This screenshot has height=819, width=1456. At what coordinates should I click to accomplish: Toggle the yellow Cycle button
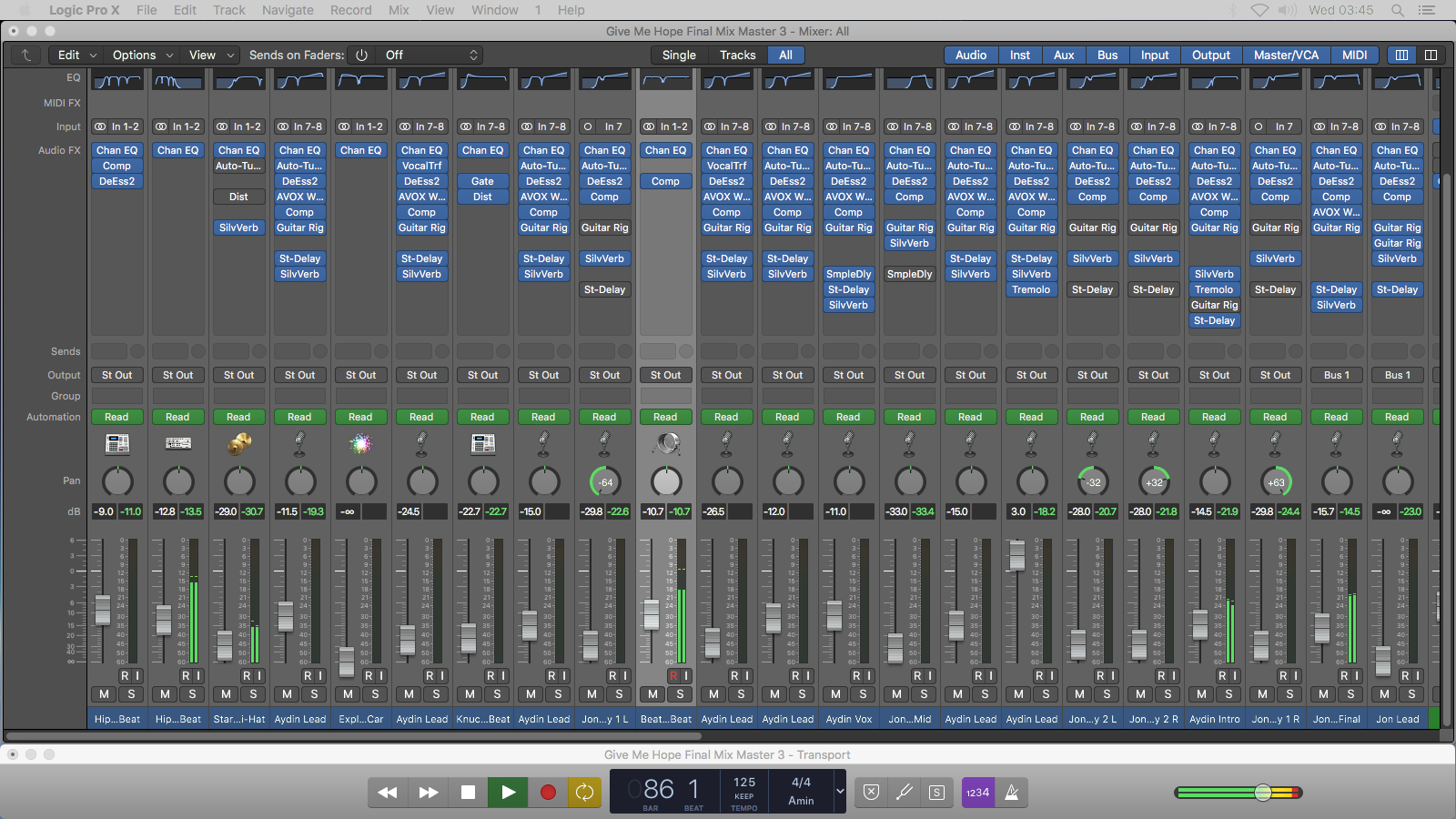click(584, 792)
